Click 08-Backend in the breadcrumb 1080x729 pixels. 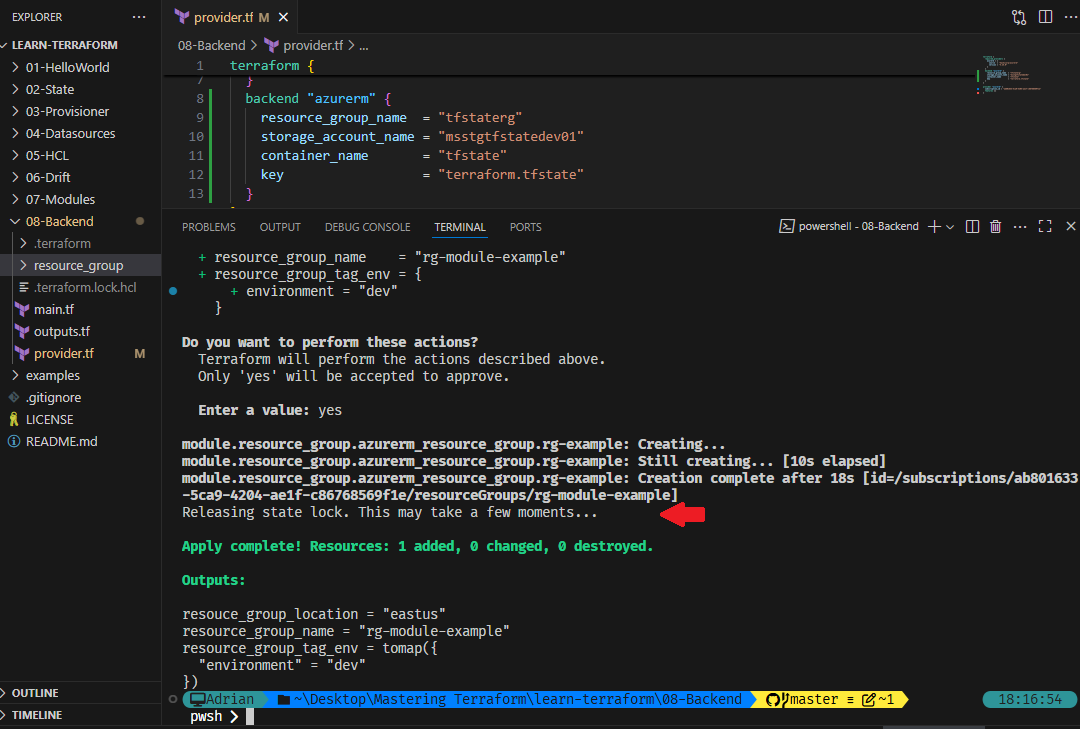(x=211, y=45)
